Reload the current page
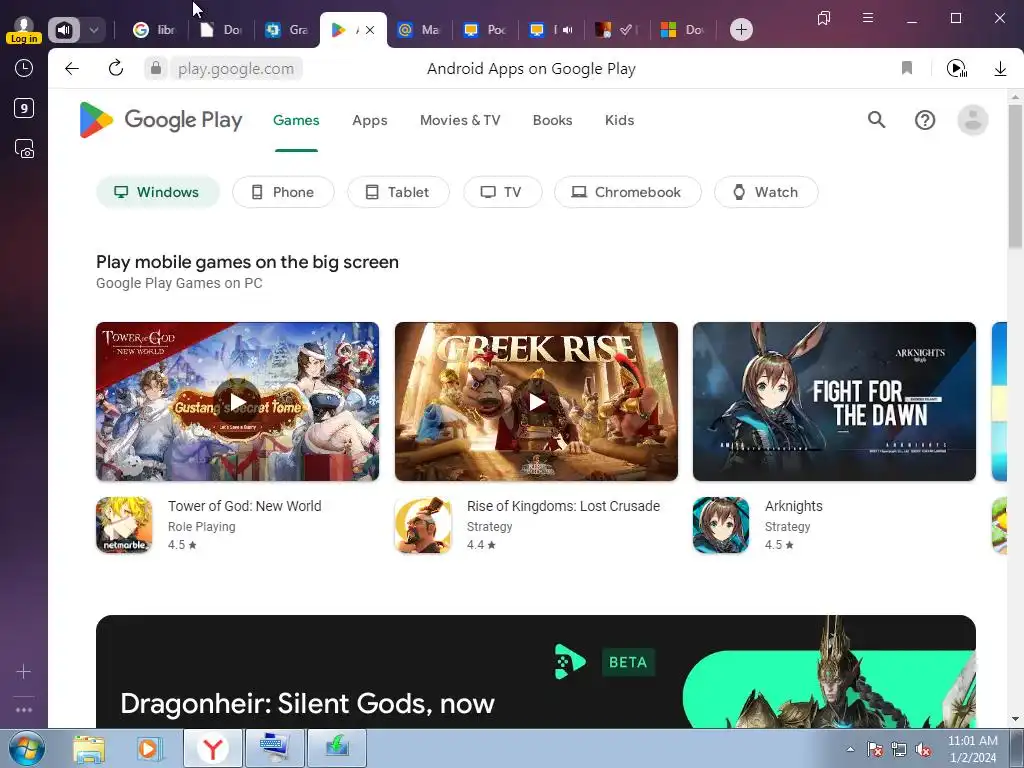 [x=116, y=68]
